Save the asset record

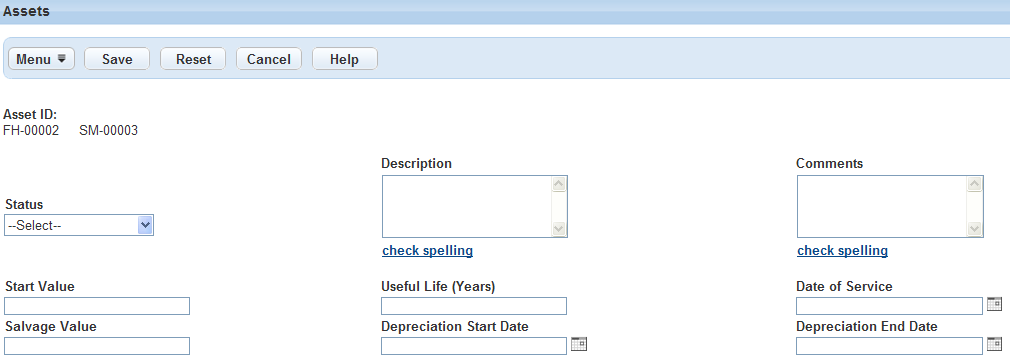(117, 59)
